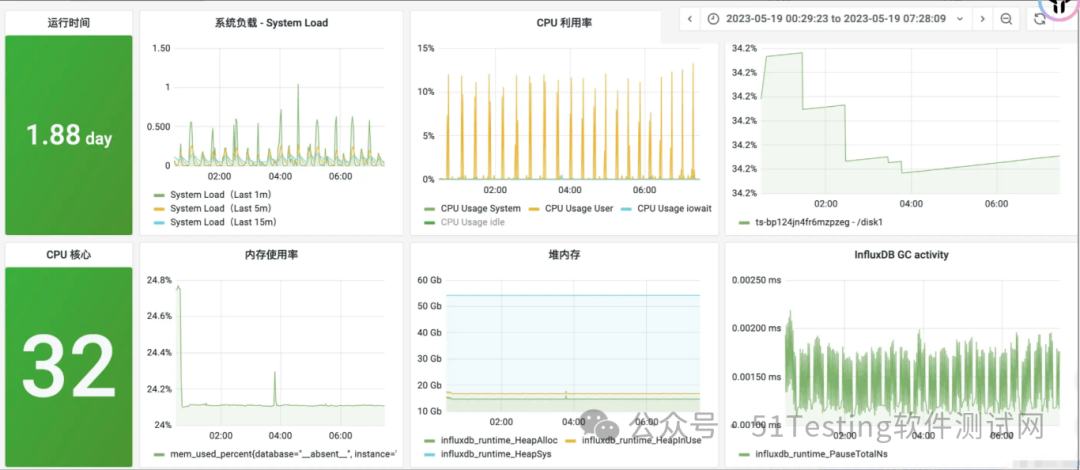
Task: Open the 堆内存 panel title menu
Action: 564,254
